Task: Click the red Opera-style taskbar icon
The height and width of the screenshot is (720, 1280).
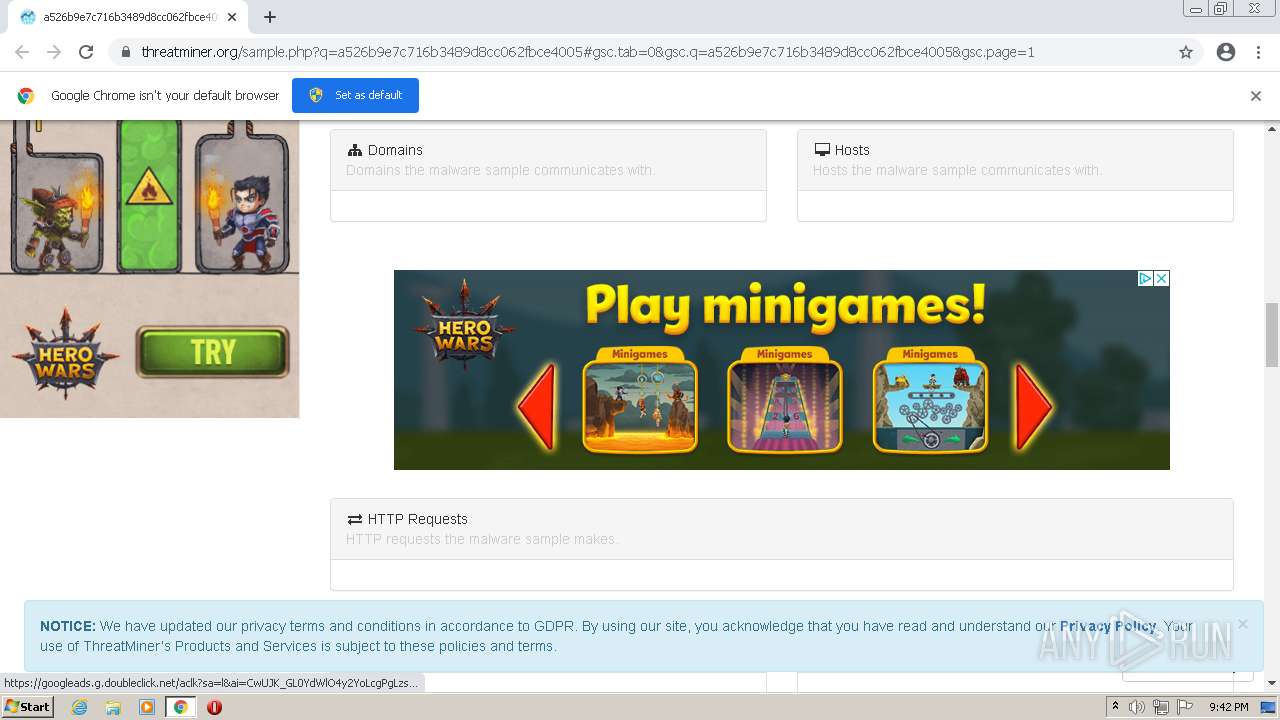Action: 214,707
